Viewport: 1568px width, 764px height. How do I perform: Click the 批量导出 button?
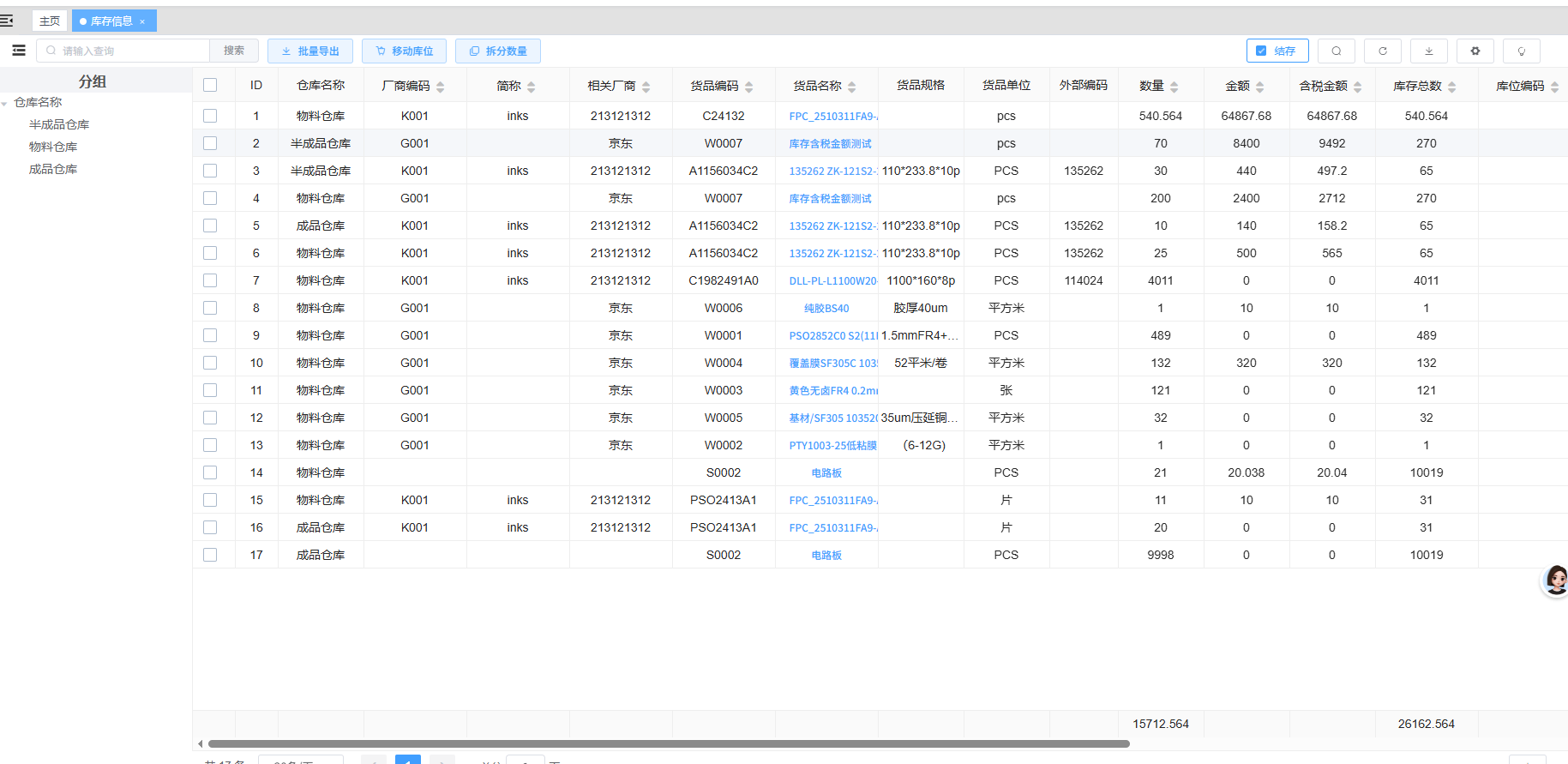309,51
